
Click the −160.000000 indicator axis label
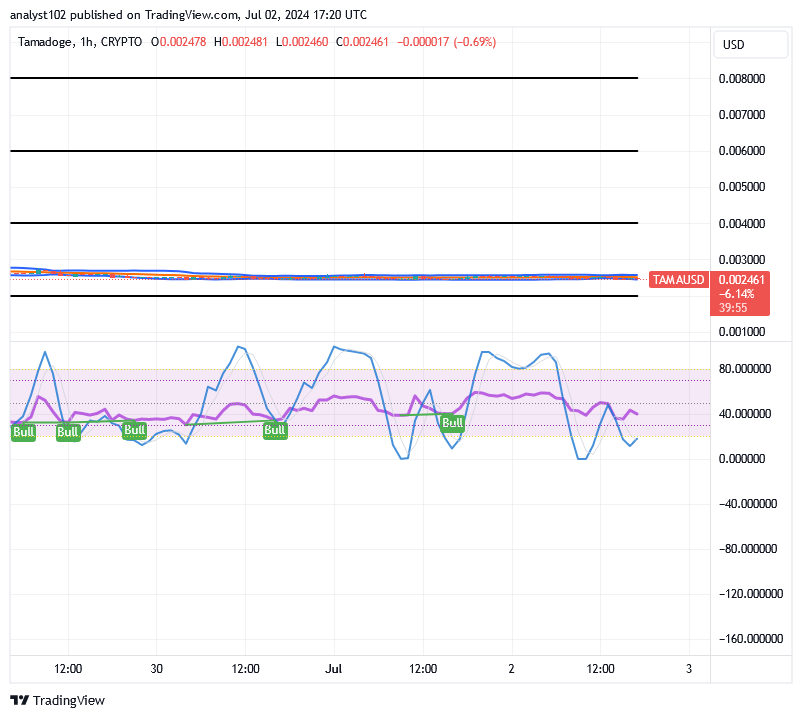tap(750, 639)
